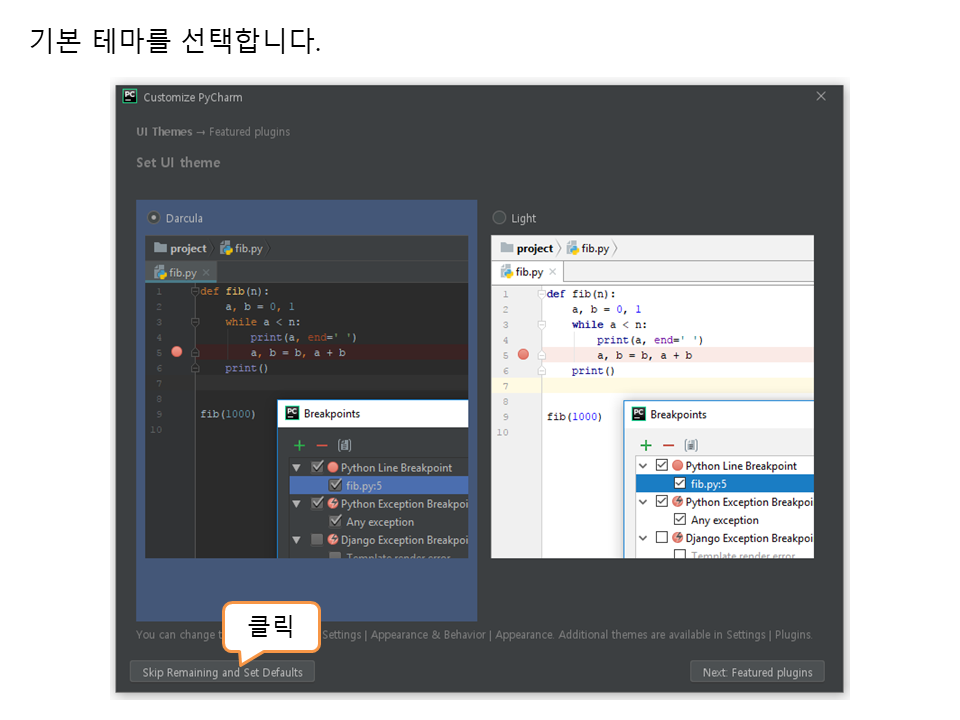
Task: Collapse Python Exception Breakpoint node in Light preview
Action: [643, 502]
